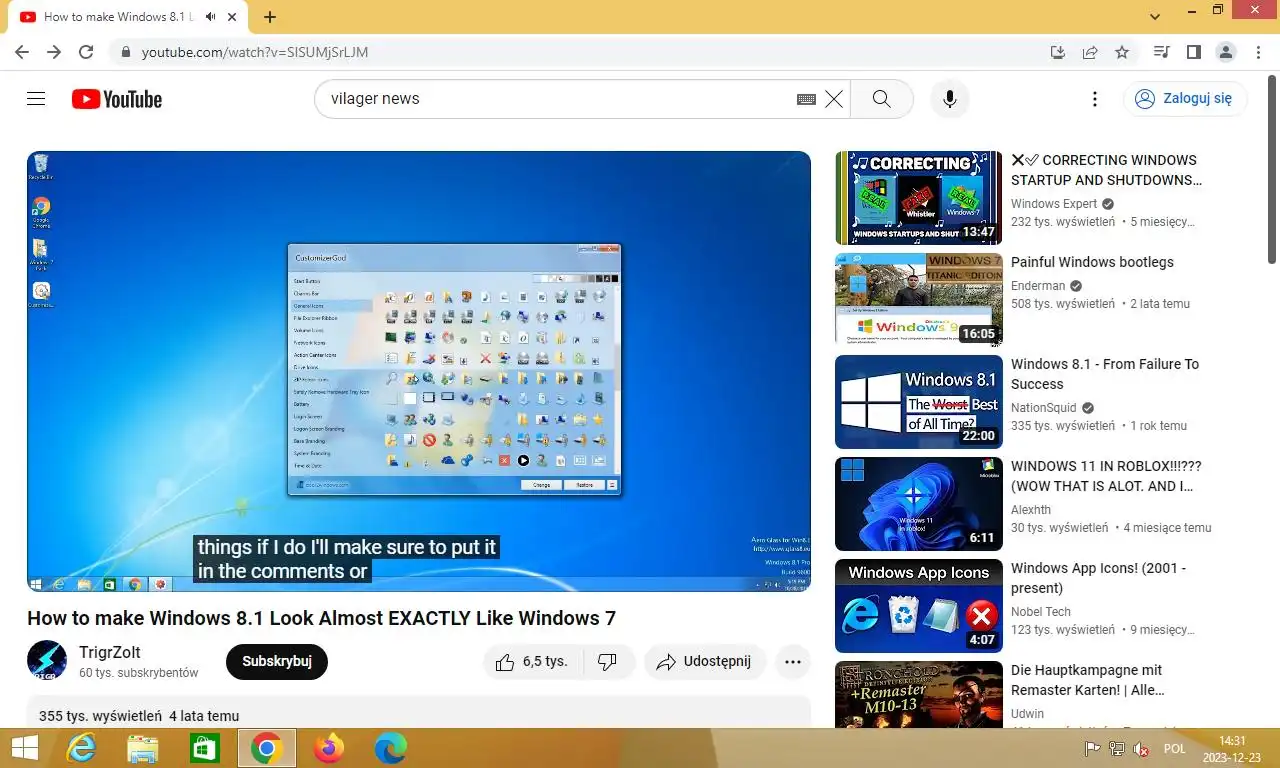Open Chrome three-dot menu
This screenshot has height=768, width=1280.
tap(1256, 52)
